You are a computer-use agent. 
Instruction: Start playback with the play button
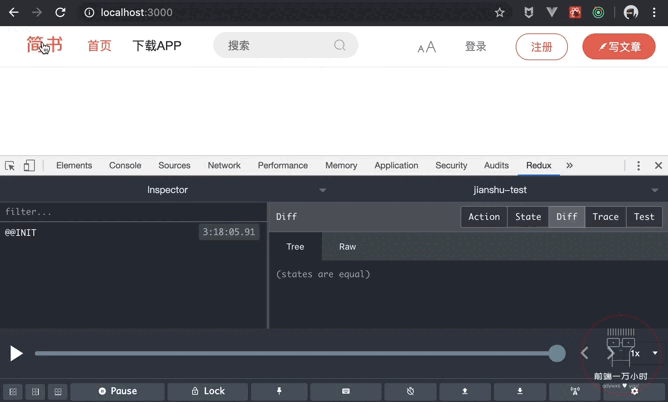pyautogui.click(x=16, y=353)
